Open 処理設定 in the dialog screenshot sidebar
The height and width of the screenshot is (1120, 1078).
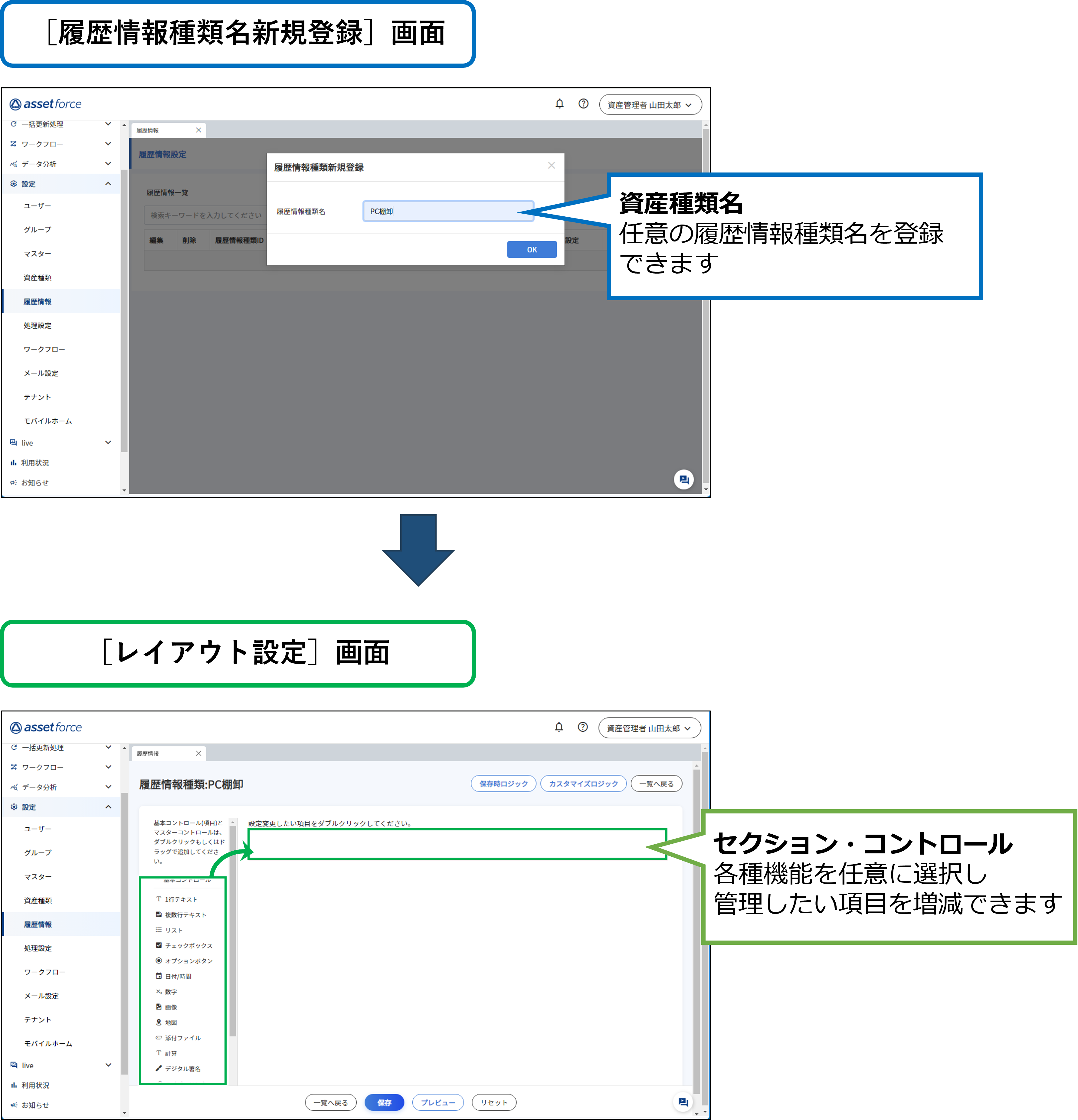coord(37,326)
